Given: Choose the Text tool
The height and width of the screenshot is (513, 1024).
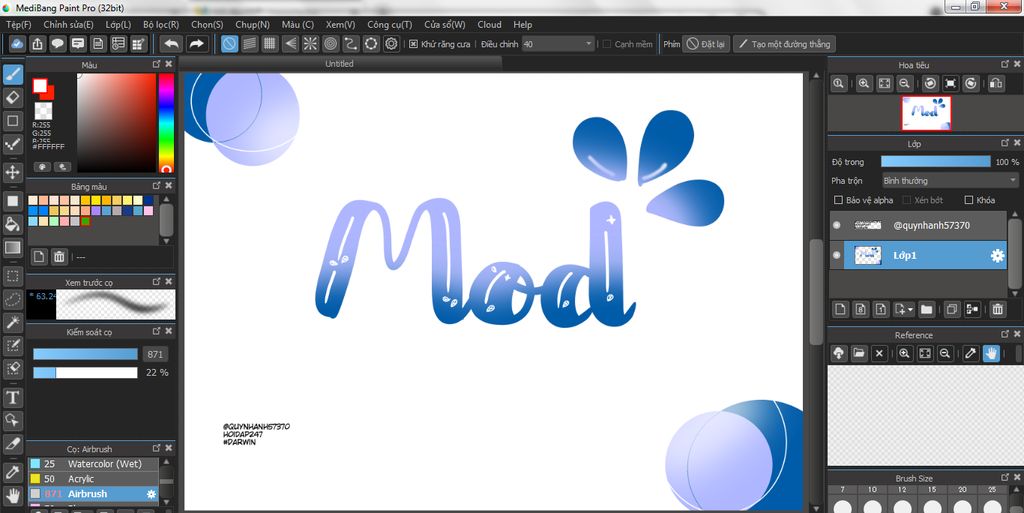Looking at the screenshot, I should [12, 397].
